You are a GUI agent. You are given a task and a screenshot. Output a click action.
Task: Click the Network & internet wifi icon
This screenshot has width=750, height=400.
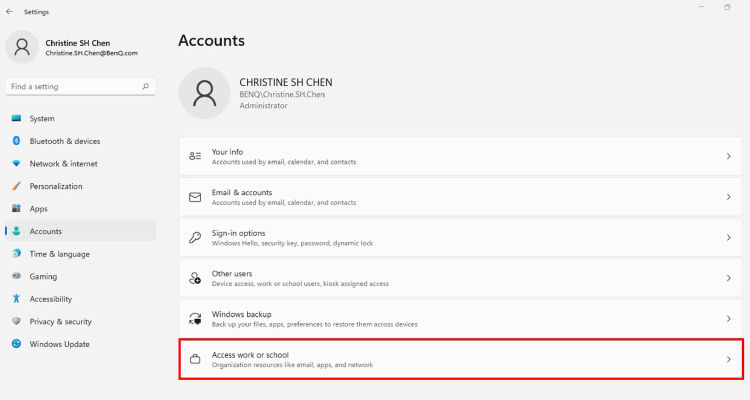[x=16, y=163]
